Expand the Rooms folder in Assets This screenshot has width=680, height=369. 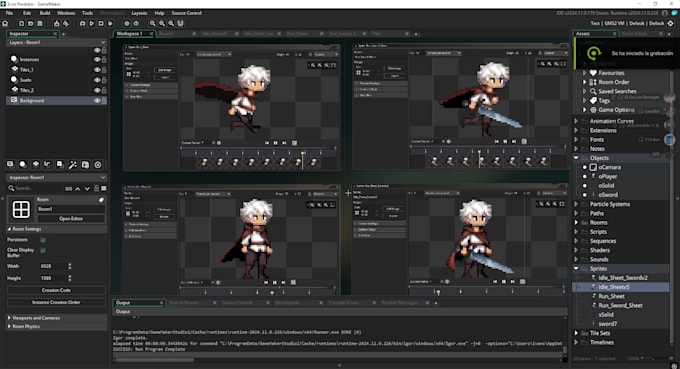click(x=576, y=222)
